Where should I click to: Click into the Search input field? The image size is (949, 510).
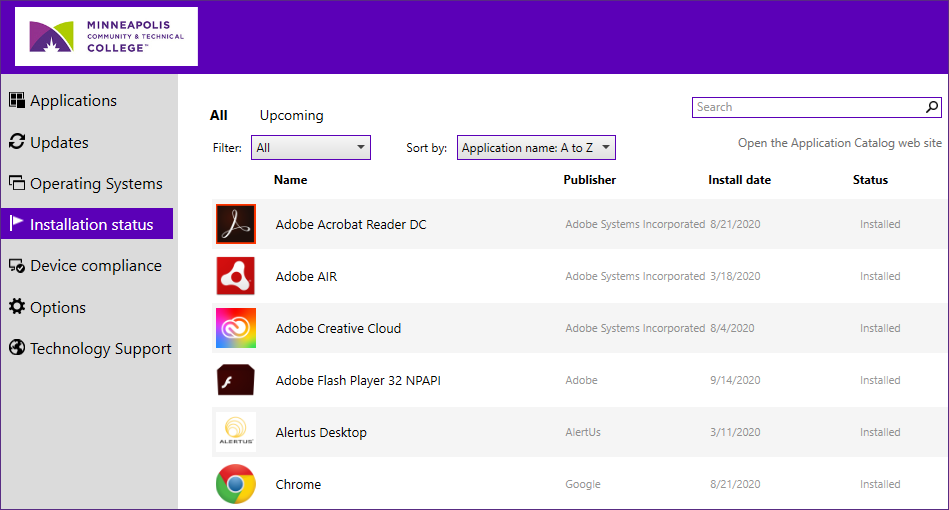tap(816, 107)
